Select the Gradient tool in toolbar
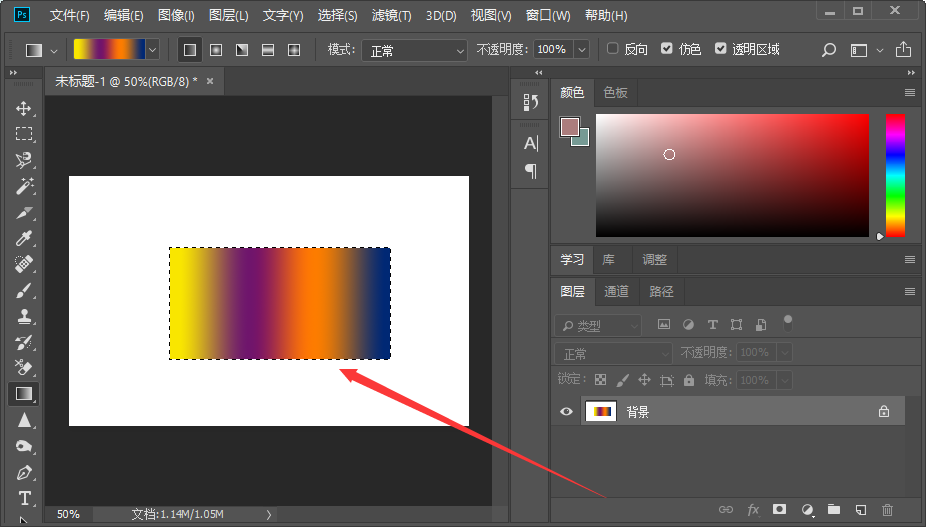 (24, 393)
